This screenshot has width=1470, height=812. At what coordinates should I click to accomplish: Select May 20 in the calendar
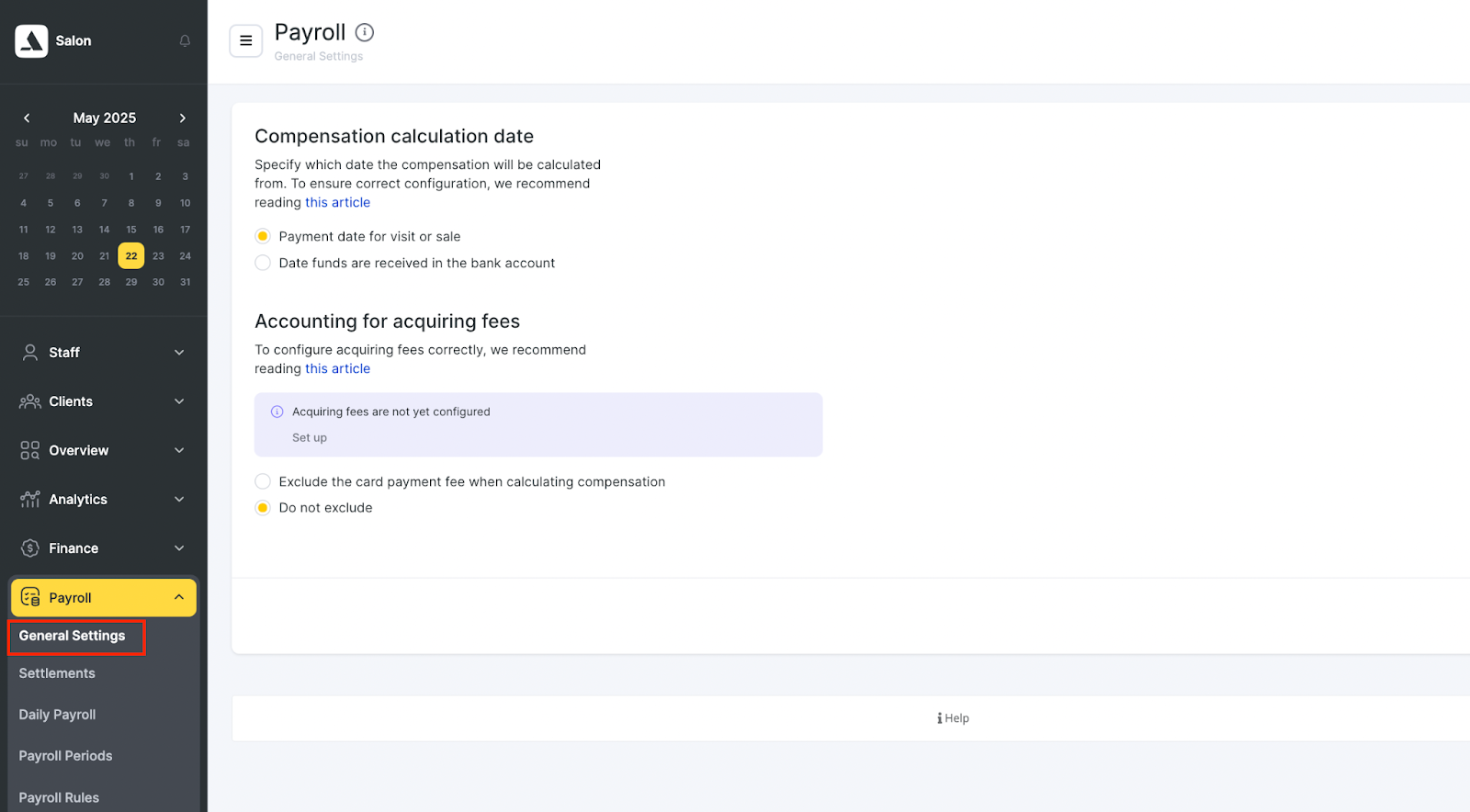(x=77, y=256)
